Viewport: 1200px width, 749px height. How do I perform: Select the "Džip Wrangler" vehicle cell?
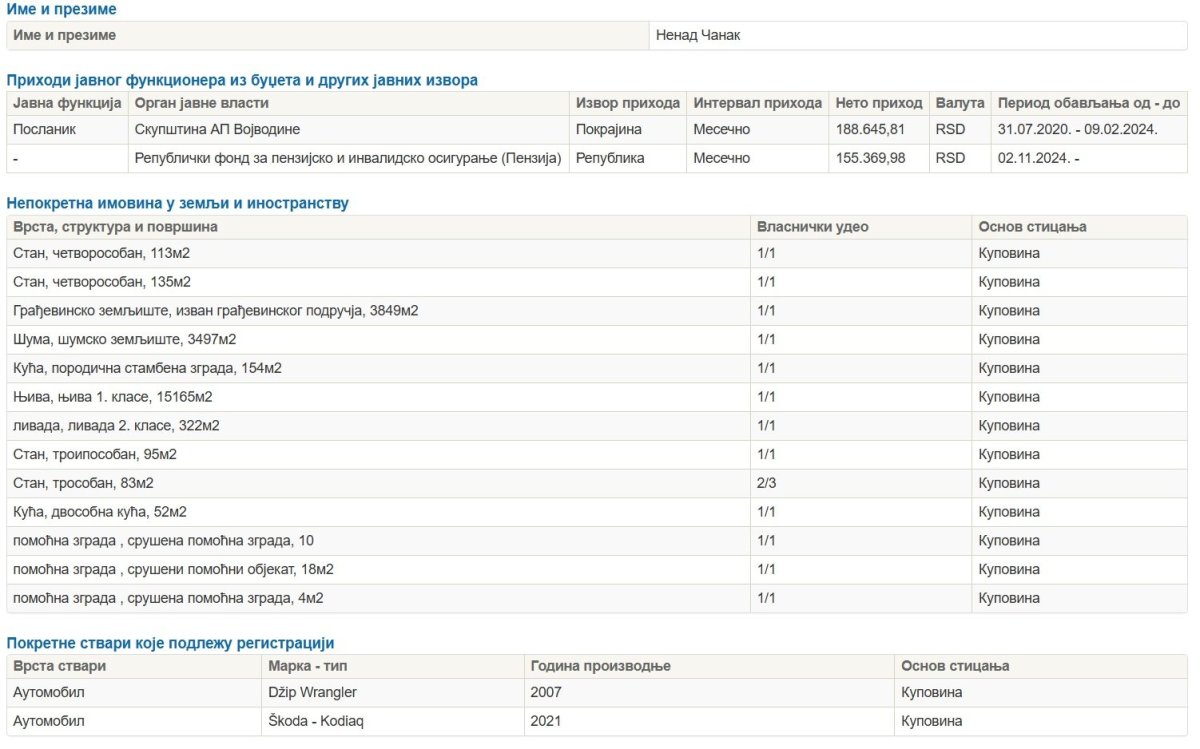click(x=312, y=692)
